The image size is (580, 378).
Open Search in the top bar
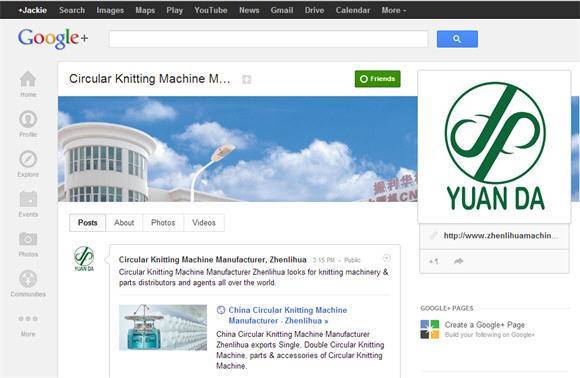[x=72, y=10]
